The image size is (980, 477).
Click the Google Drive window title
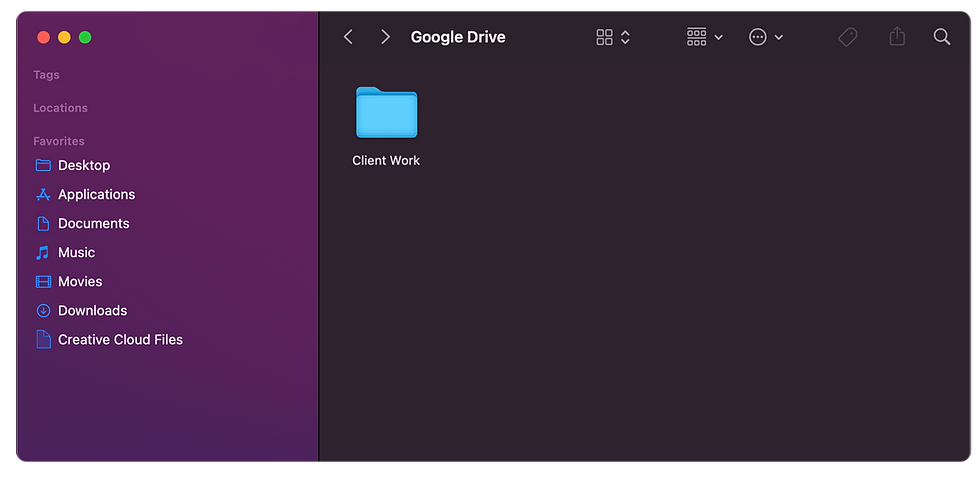coord(458,38)
